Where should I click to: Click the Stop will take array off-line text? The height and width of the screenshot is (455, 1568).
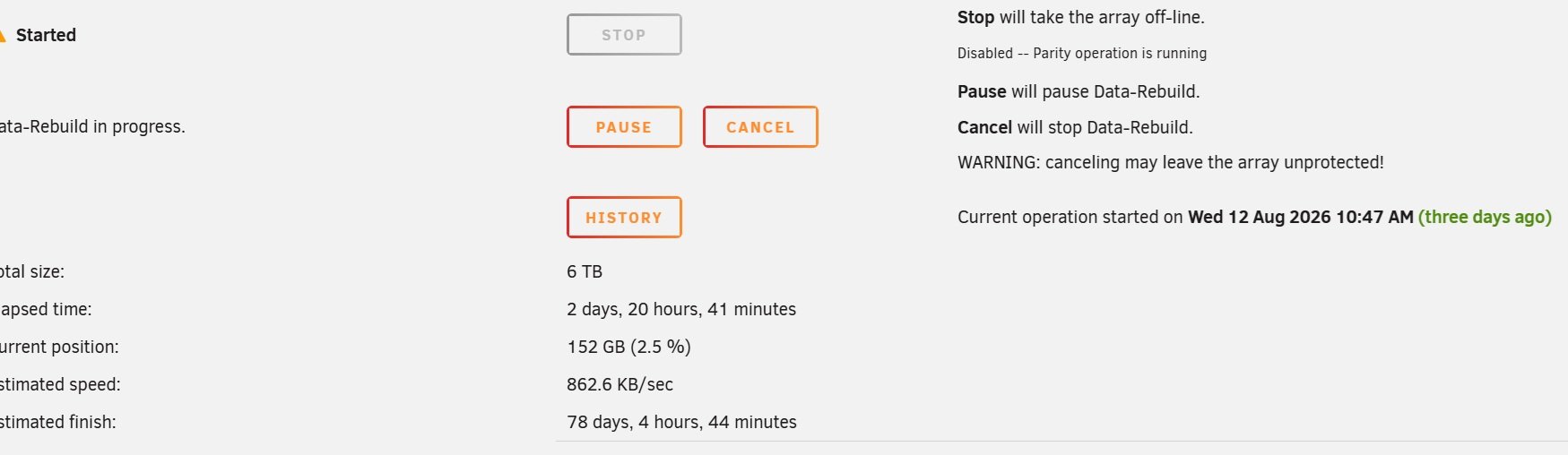pyautogui.click(x=1081, y=17)
